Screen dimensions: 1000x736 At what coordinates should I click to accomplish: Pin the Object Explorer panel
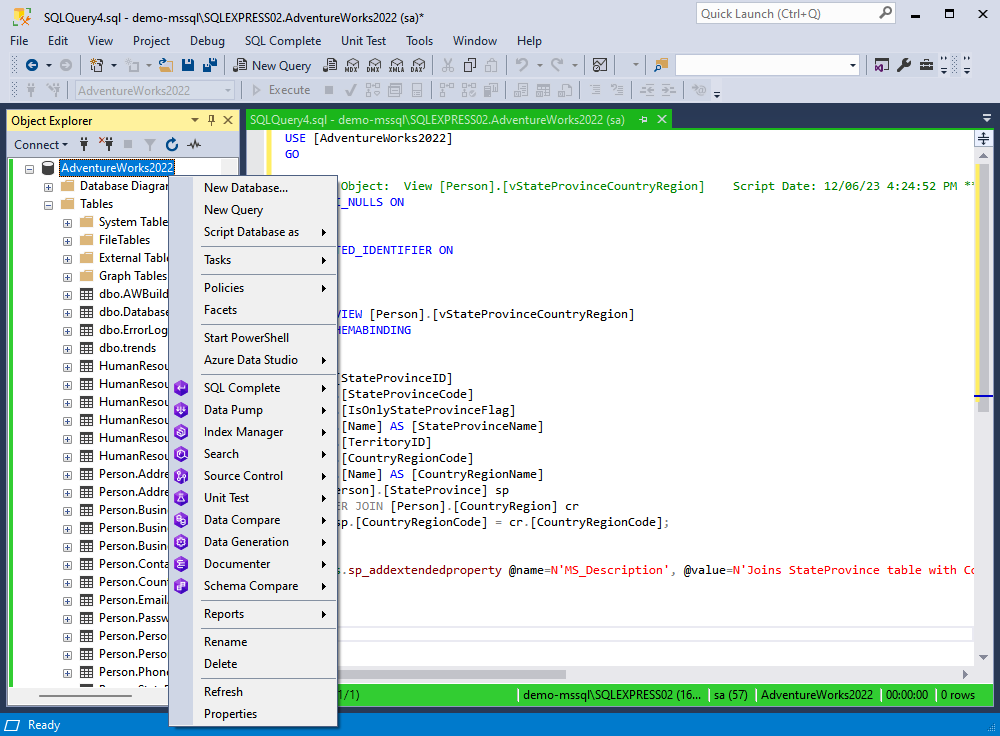211,121
